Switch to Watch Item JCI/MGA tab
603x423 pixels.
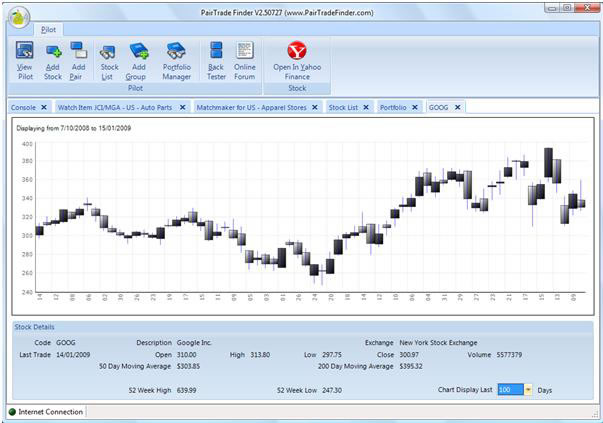(115, 108)
